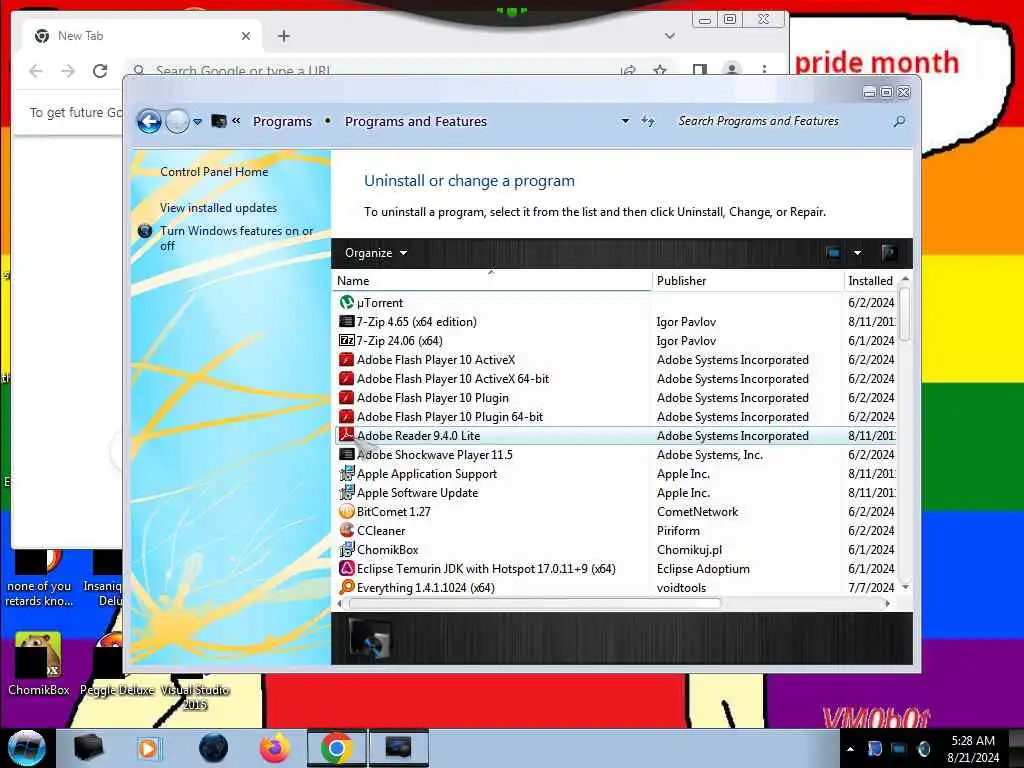The image size is (1024, 768).
Task: Select the Eclipse Adoptium publisher cell
Action: (703, 568)
